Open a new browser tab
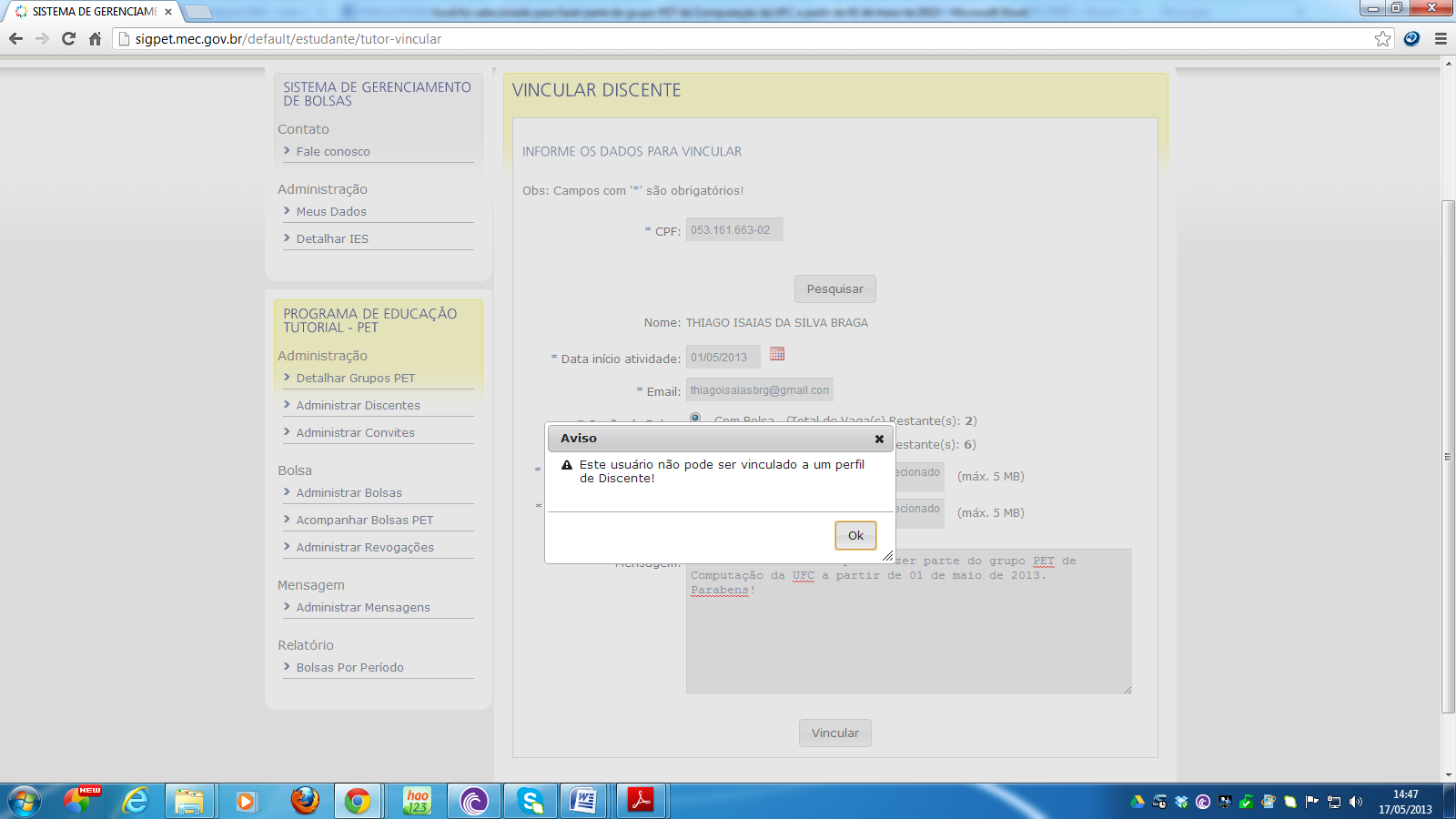The width and height of the screenshot is (1456, 819). (197, 12)
